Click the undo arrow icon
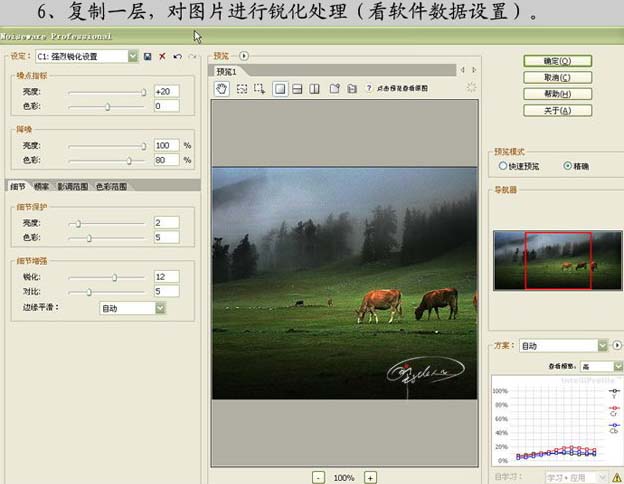The height and width of the screenshot is (484, 624). click(176, 57)
